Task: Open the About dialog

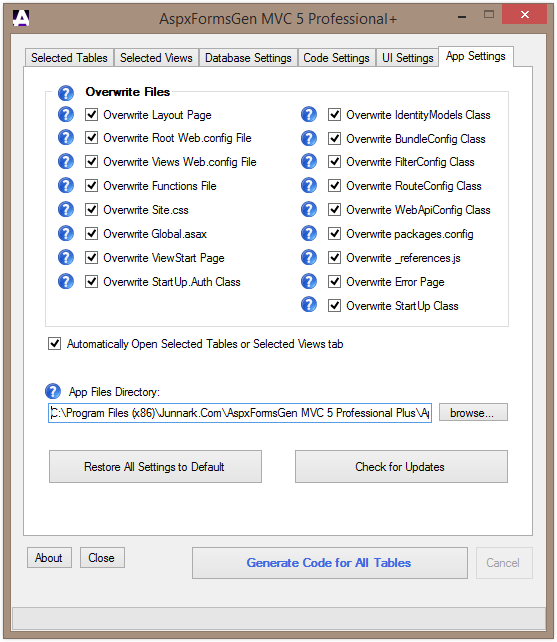Action: click(x=49, y=558)
